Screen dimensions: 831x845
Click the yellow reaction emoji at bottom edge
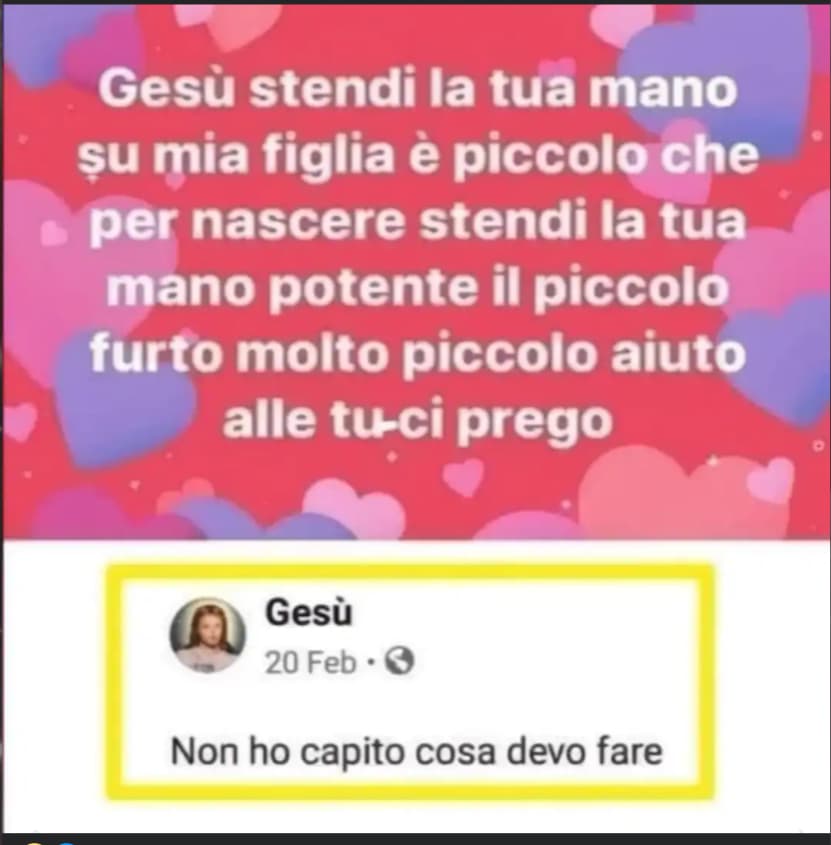click(34, 842)
